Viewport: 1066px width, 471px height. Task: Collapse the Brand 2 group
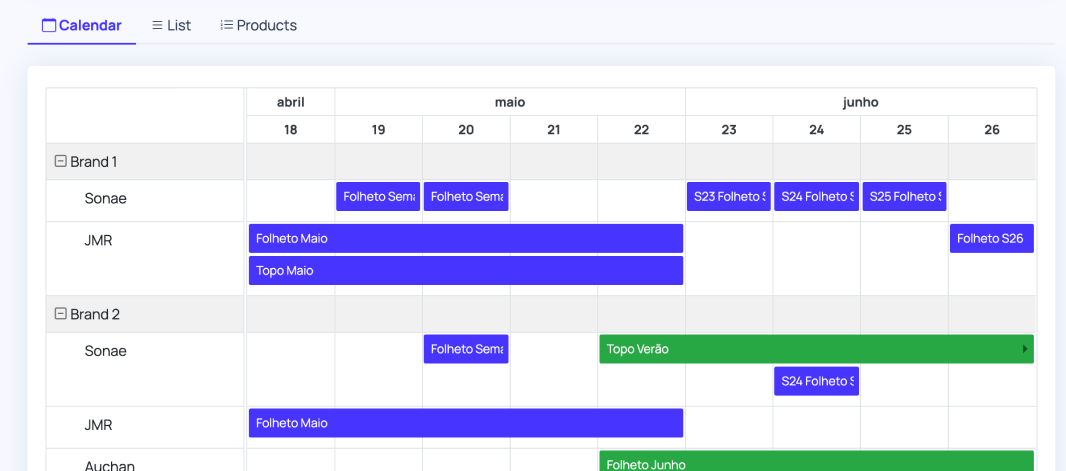pyautogui.click(x=60, y=314)
